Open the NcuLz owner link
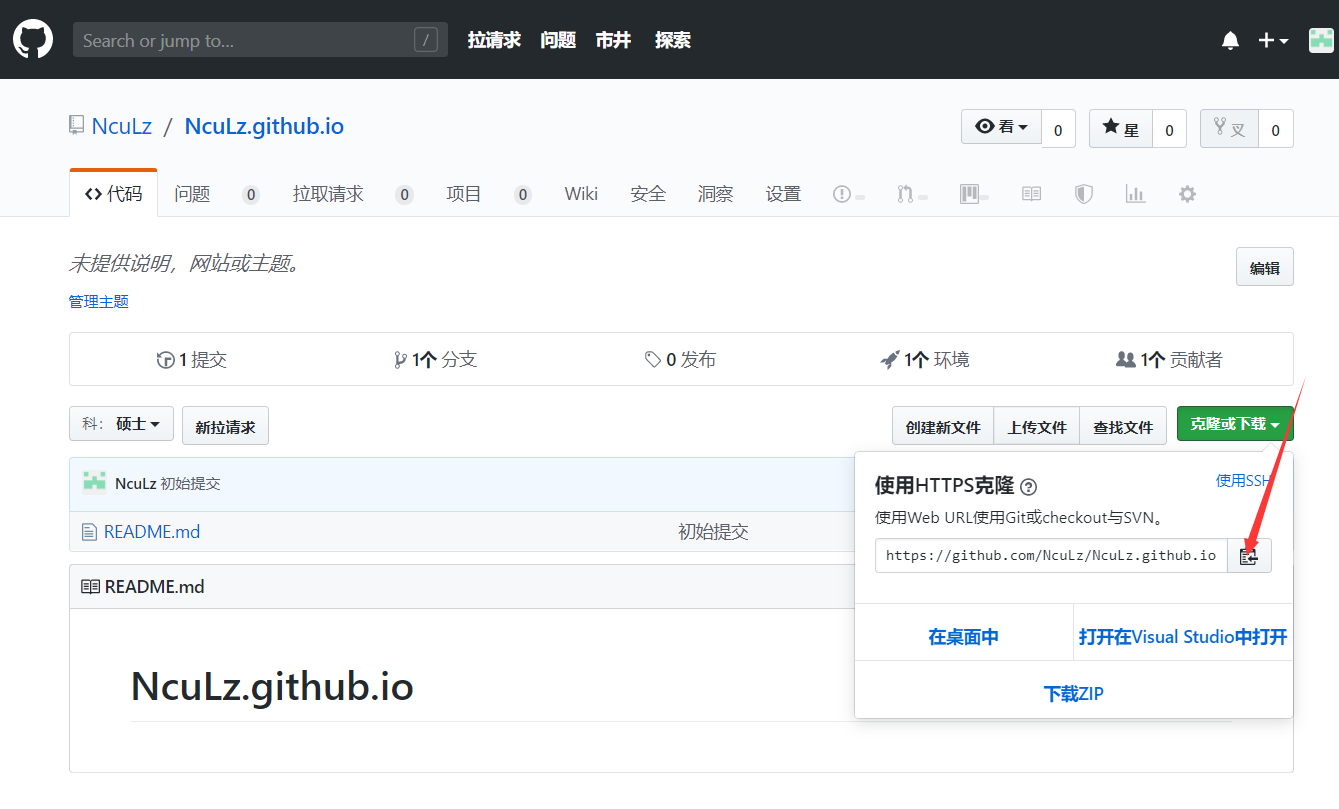 [121, 126]
